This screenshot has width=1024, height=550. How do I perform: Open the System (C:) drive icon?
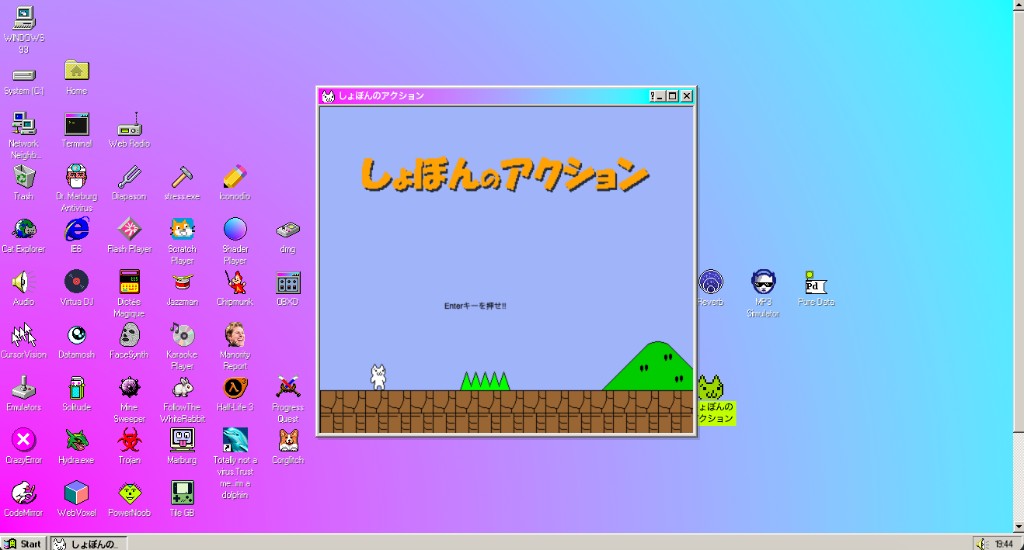24,74
